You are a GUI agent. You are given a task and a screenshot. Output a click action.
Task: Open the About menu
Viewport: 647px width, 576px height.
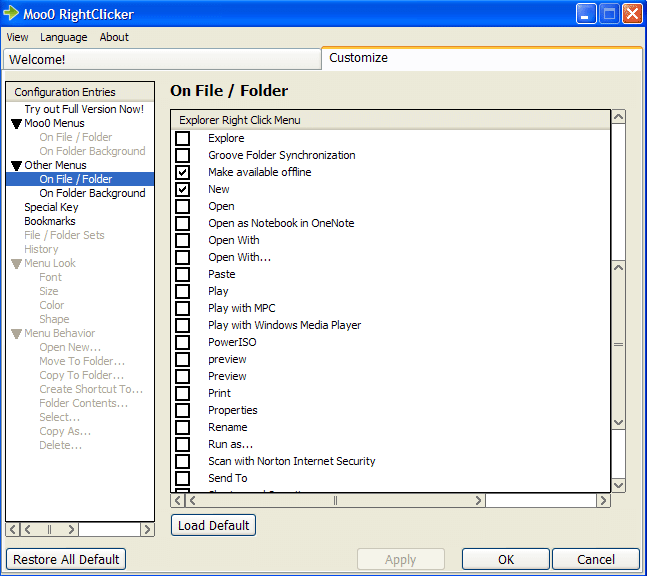click(114, 37)
